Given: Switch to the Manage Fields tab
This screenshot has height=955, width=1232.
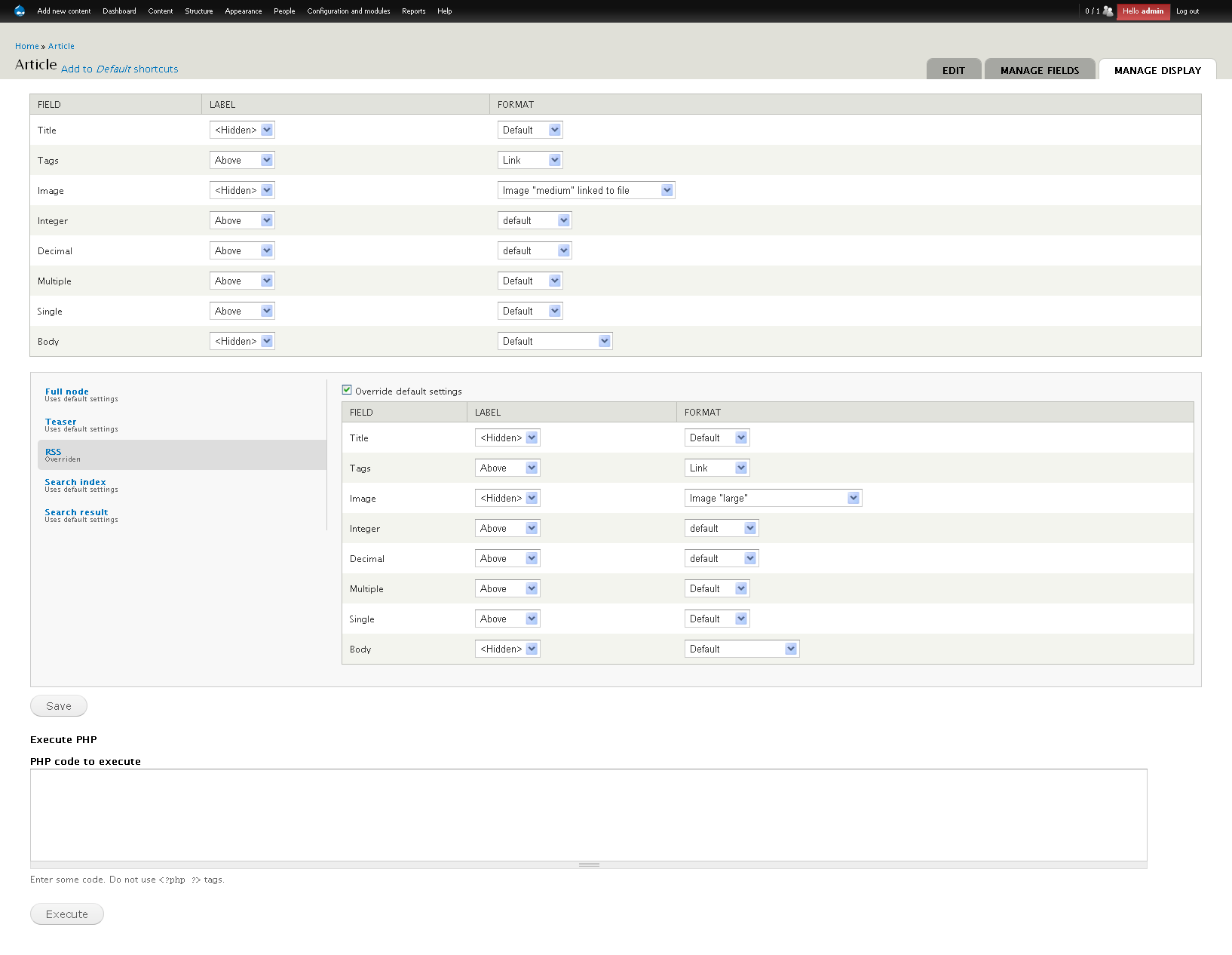Looking at the screenshot, I should [x=1039, y=70].
